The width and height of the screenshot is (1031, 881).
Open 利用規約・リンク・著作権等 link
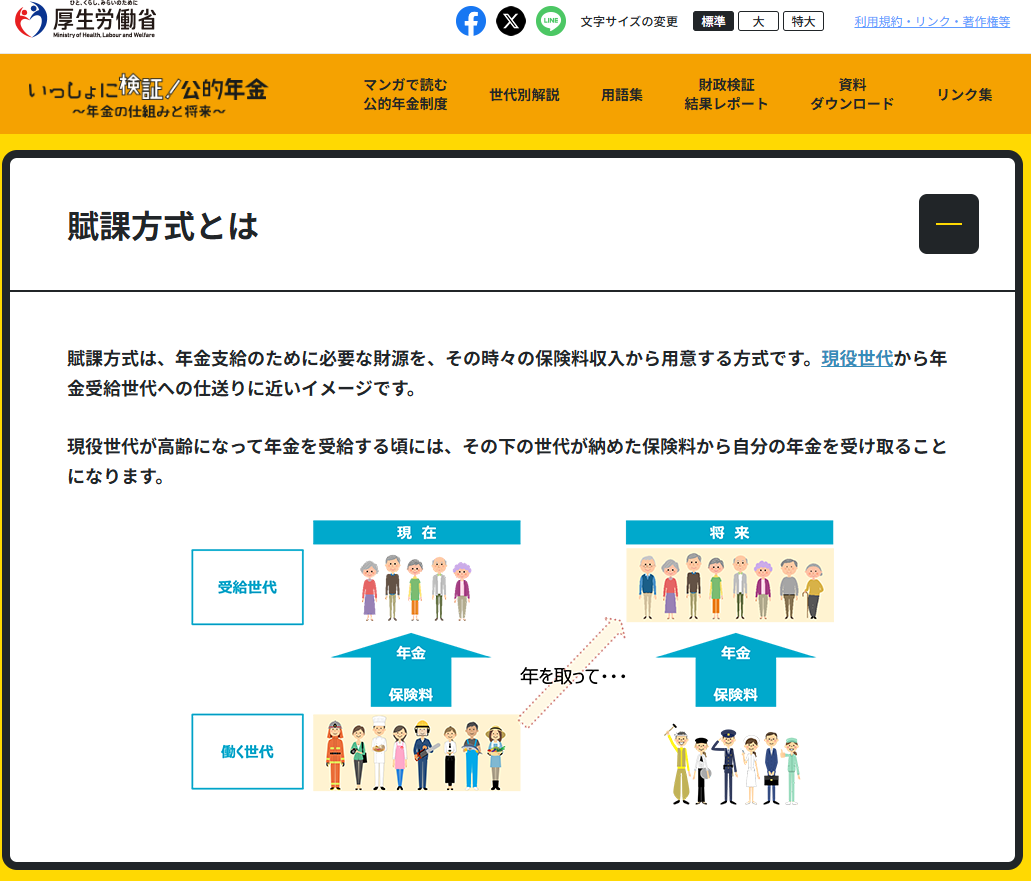coord(932,22)
